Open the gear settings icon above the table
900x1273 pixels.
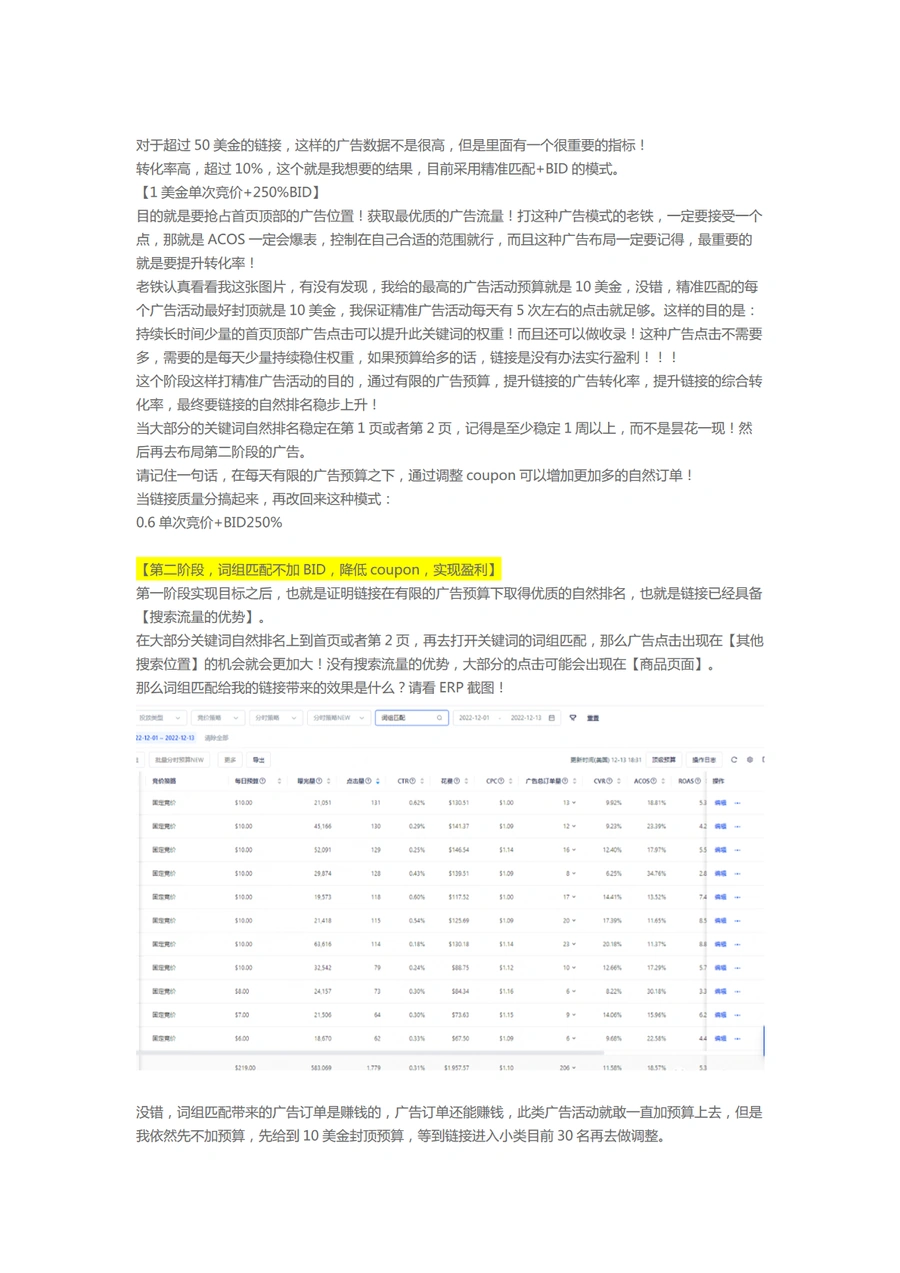pos(750,759)
